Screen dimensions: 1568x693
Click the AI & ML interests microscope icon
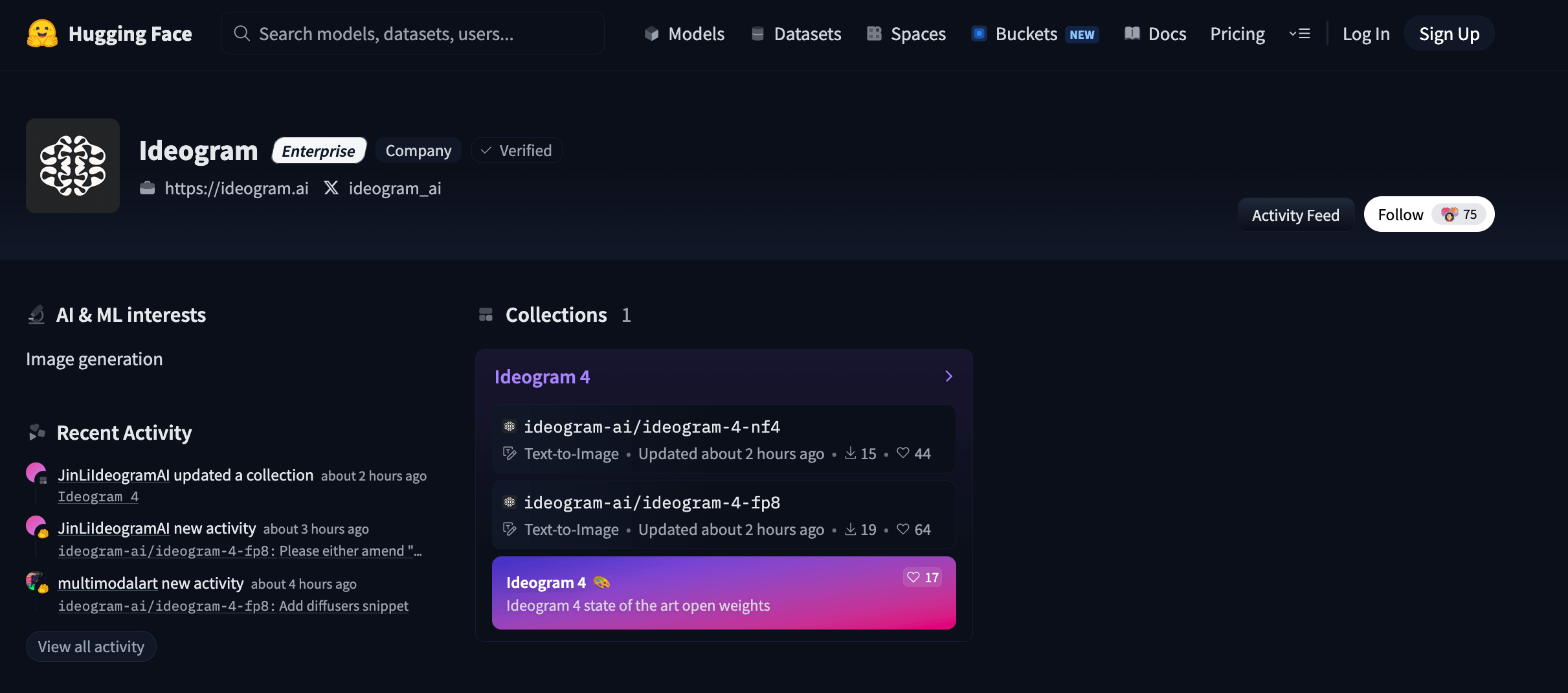(x=36, y=315)
